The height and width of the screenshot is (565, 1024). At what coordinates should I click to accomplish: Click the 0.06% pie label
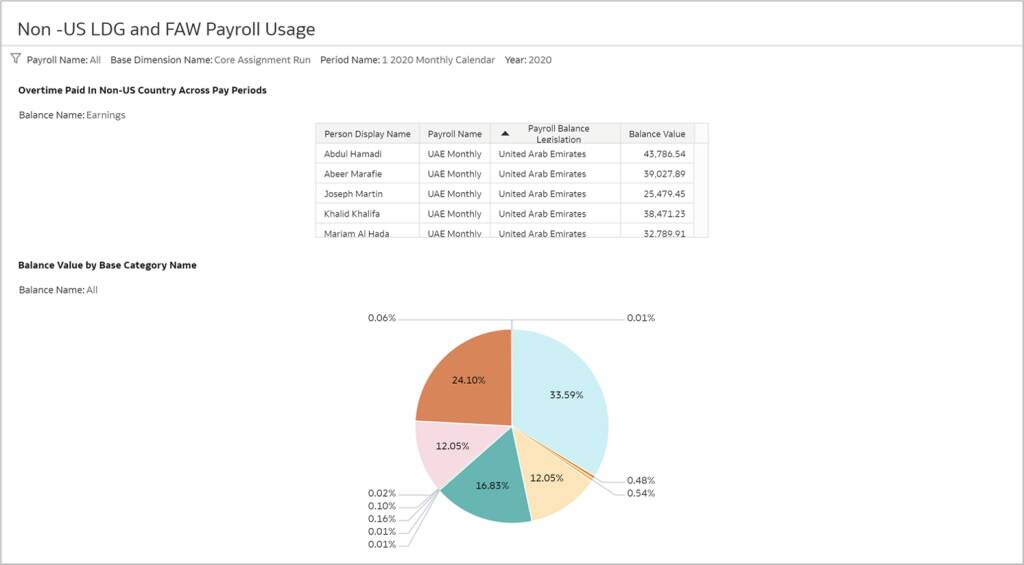pyautogui.click(x=382, y=318)
